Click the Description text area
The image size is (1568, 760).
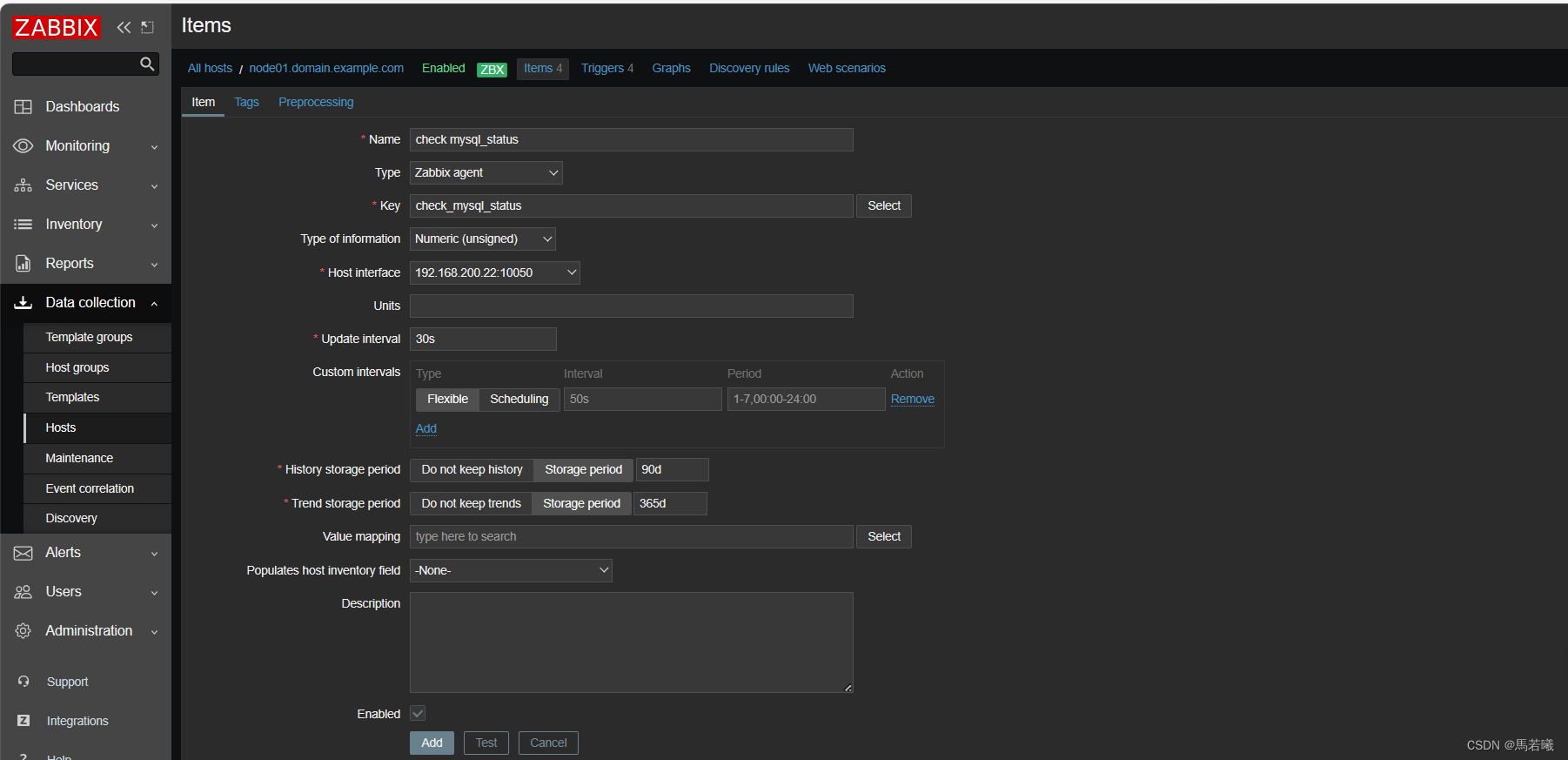click(x=631, y=642)
